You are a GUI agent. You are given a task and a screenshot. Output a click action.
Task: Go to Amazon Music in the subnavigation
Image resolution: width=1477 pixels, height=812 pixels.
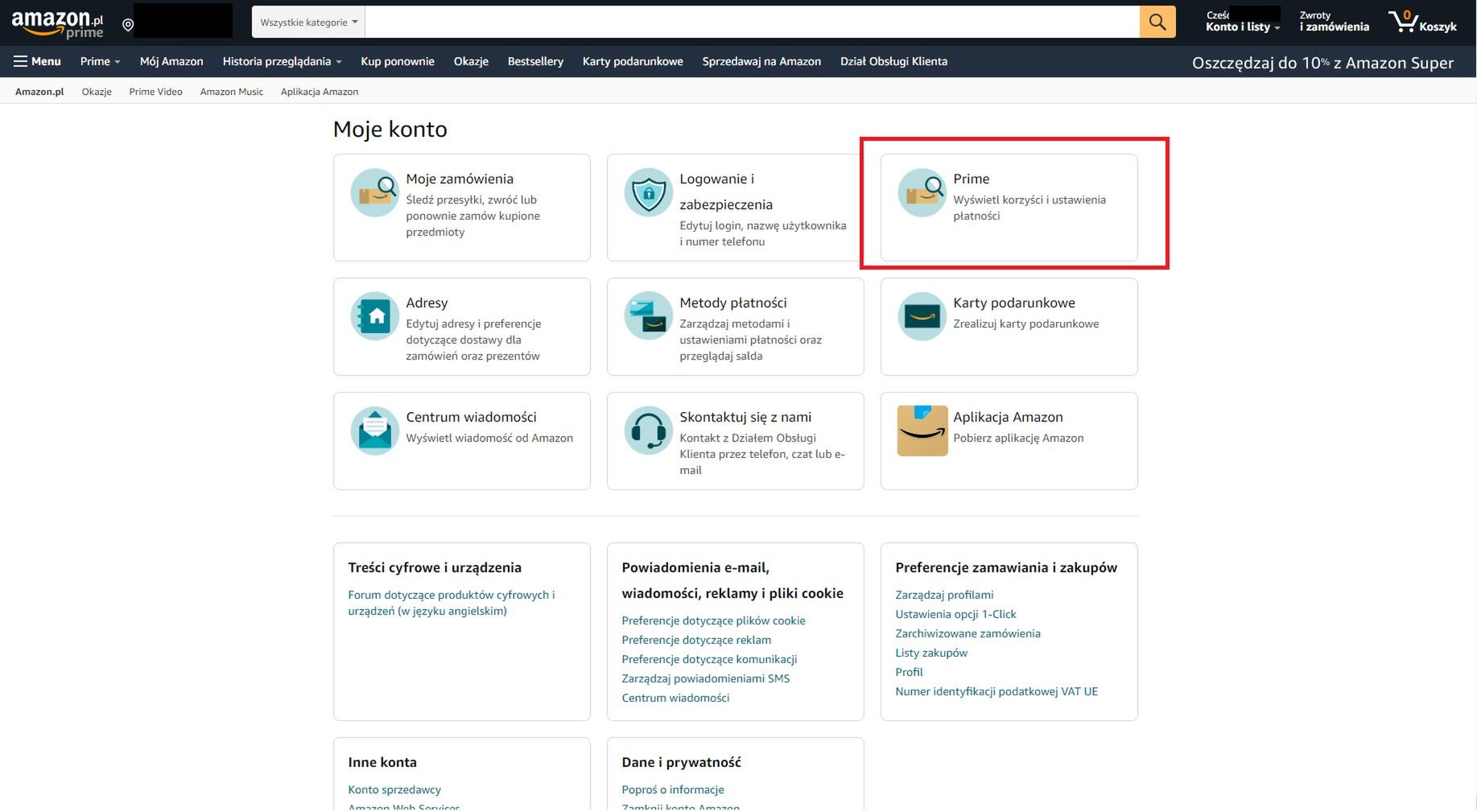[x=232, y=92]
